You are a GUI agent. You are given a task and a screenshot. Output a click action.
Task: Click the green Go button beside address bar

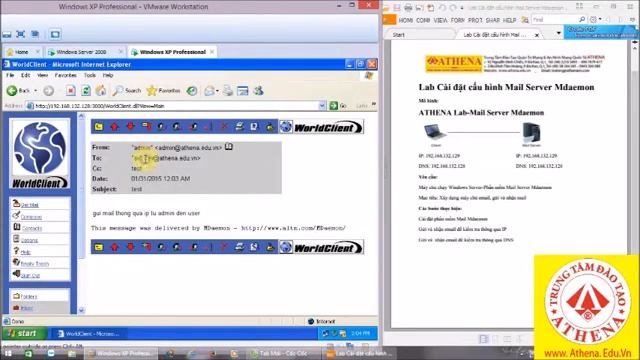click(338, 106)
